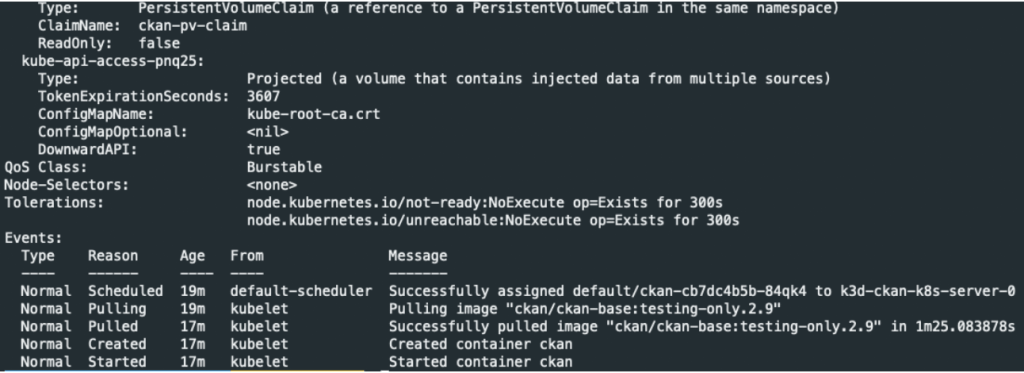Click the Pulling image event message
The image size is (1024, 373).
585,309
